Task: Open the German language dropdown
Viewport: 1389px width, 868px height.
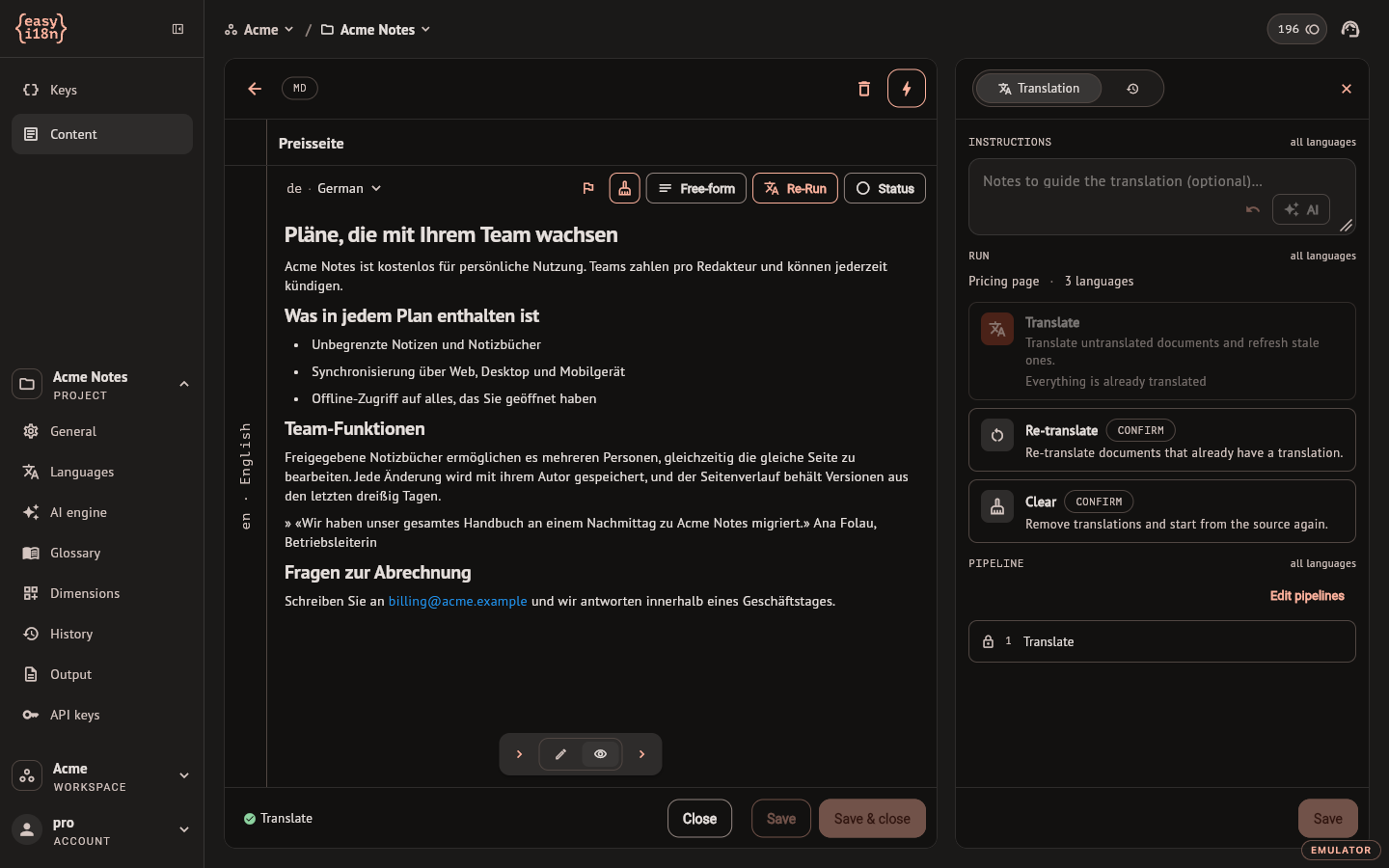Action: pos(334,188)
